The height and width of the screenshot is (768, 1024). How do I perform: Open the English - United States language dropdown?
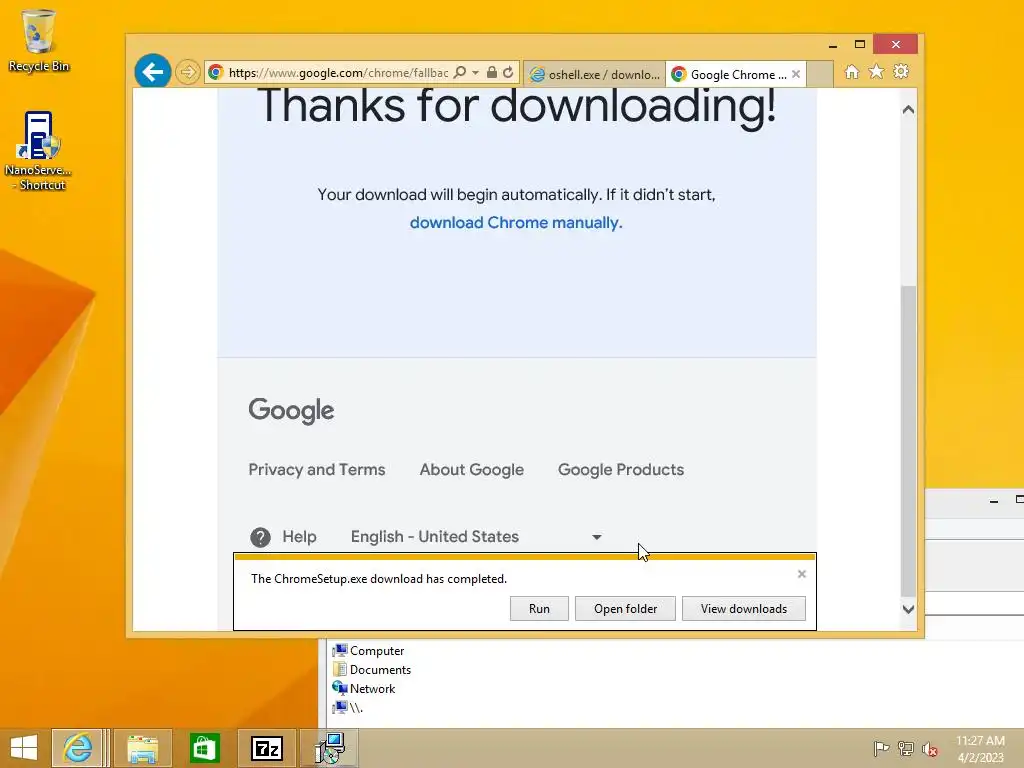[x=476, y=537]
